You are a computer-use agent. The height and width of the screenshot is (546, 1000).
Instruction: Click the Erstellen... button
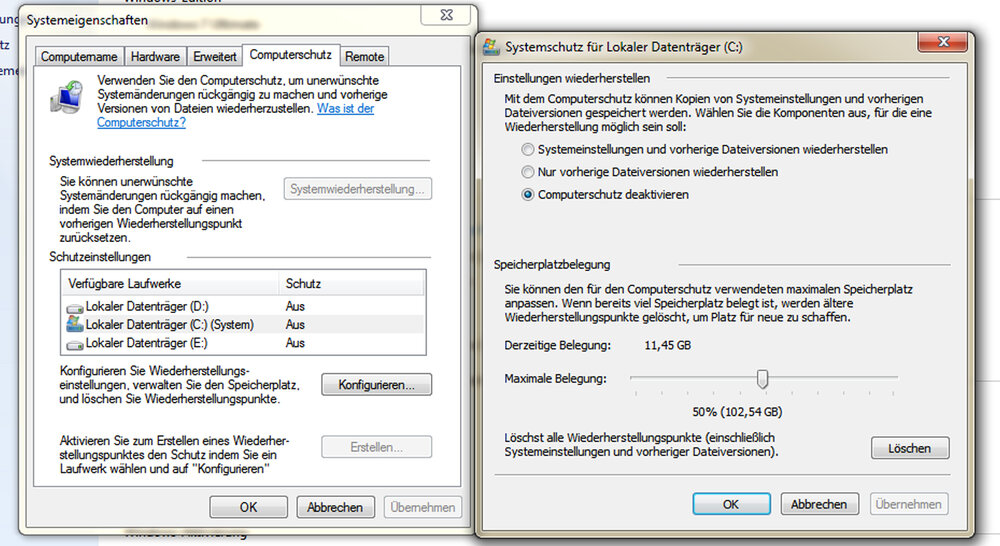(x=376, y=447)
